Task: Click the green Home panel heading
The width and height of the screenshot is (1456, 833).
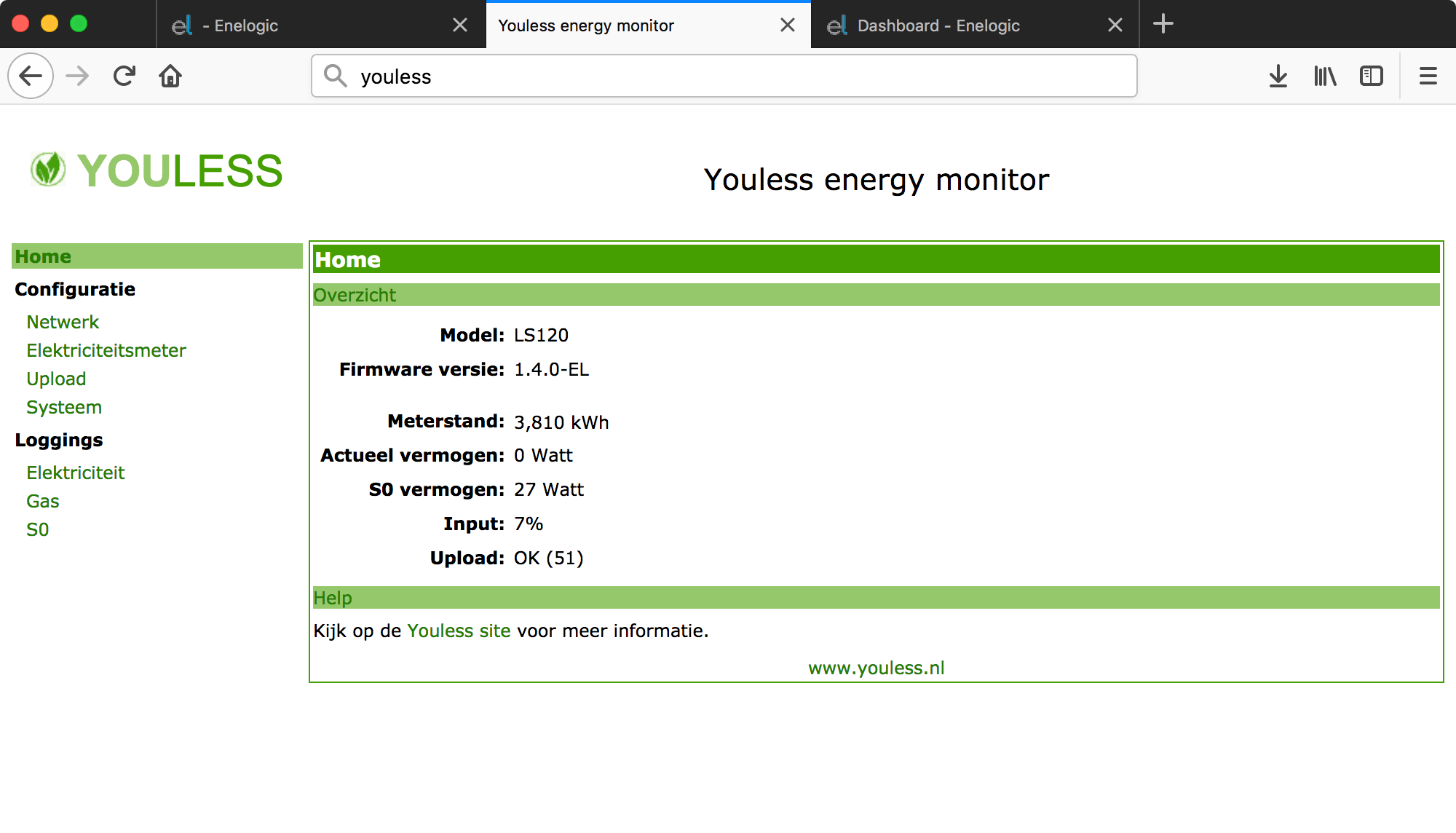Action: [877, 259]
